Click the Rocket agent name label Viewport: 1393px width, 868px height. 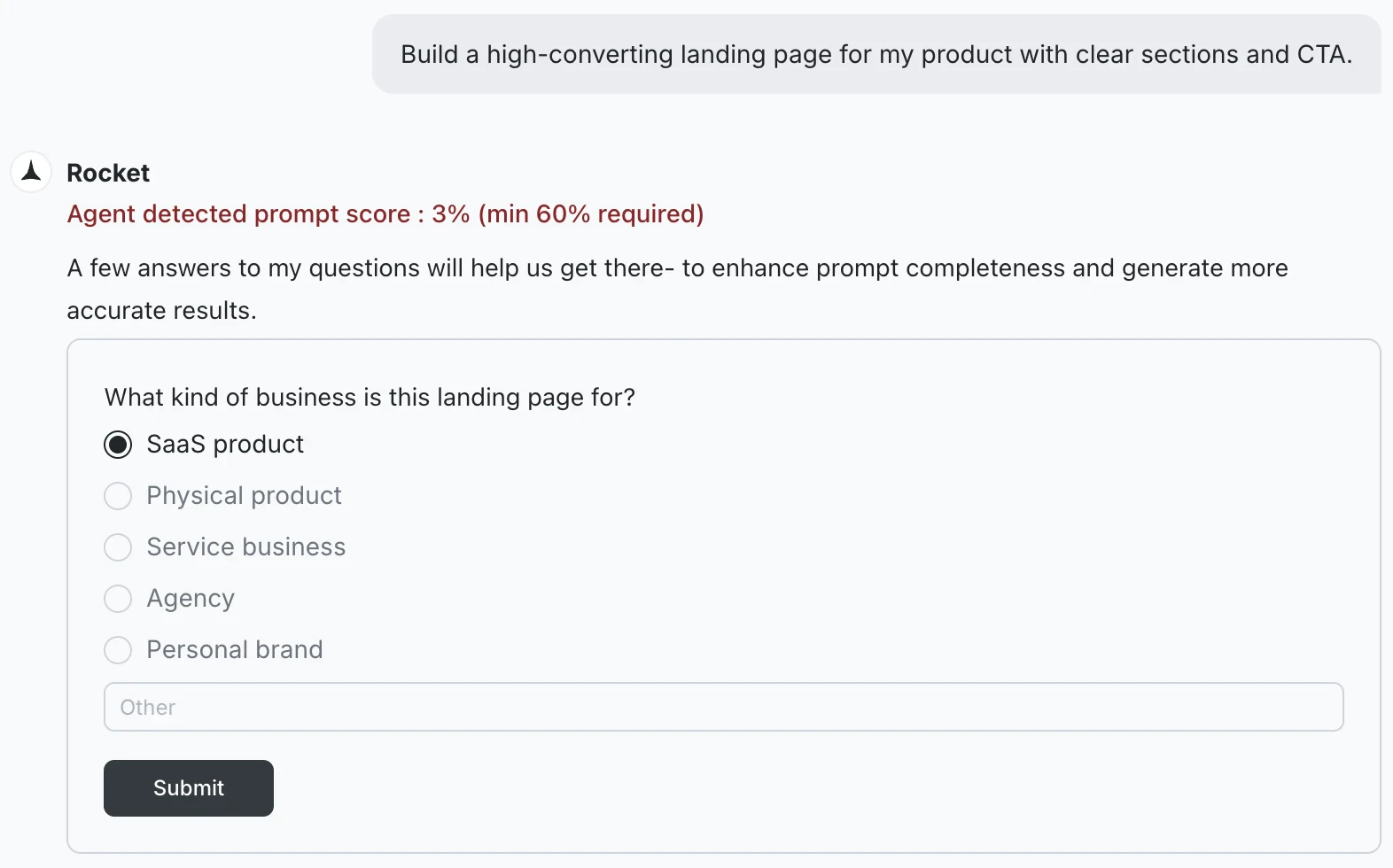[x=107, y=173]
